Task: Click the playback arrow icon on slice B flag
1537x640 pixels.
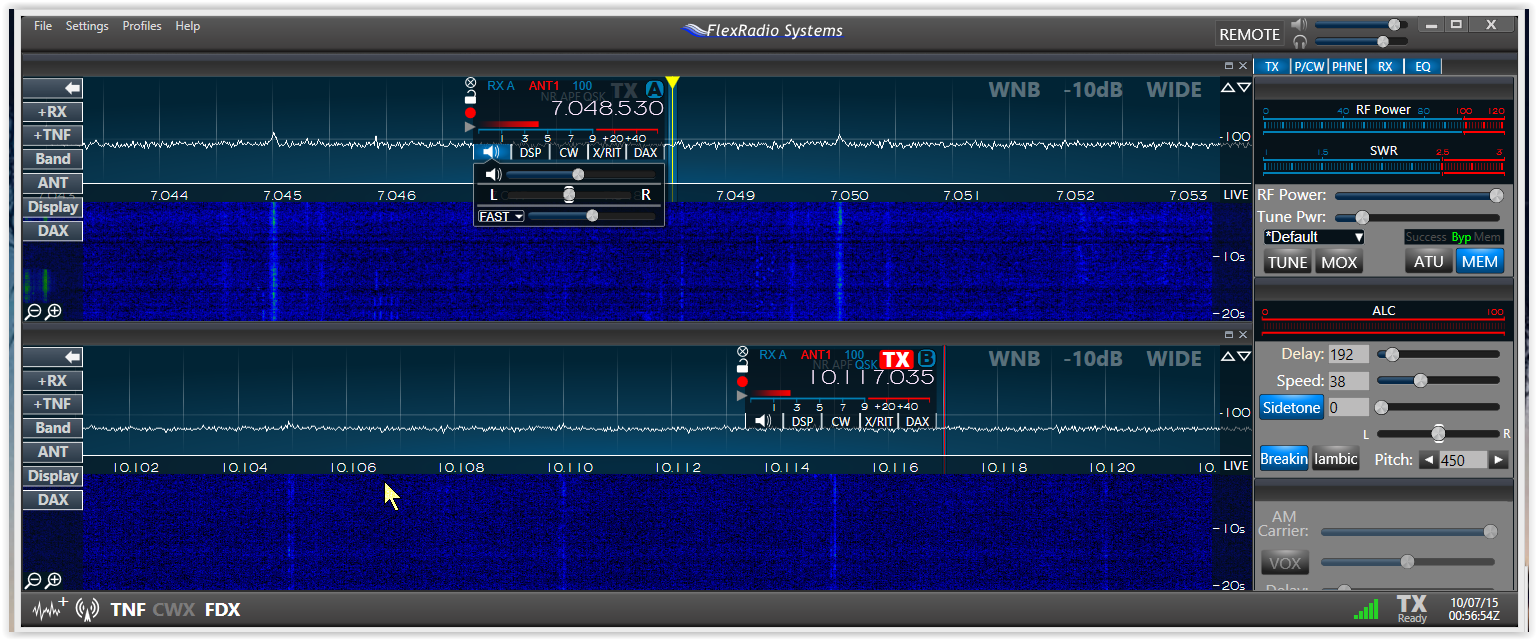Action: click(x=742, y=396)
